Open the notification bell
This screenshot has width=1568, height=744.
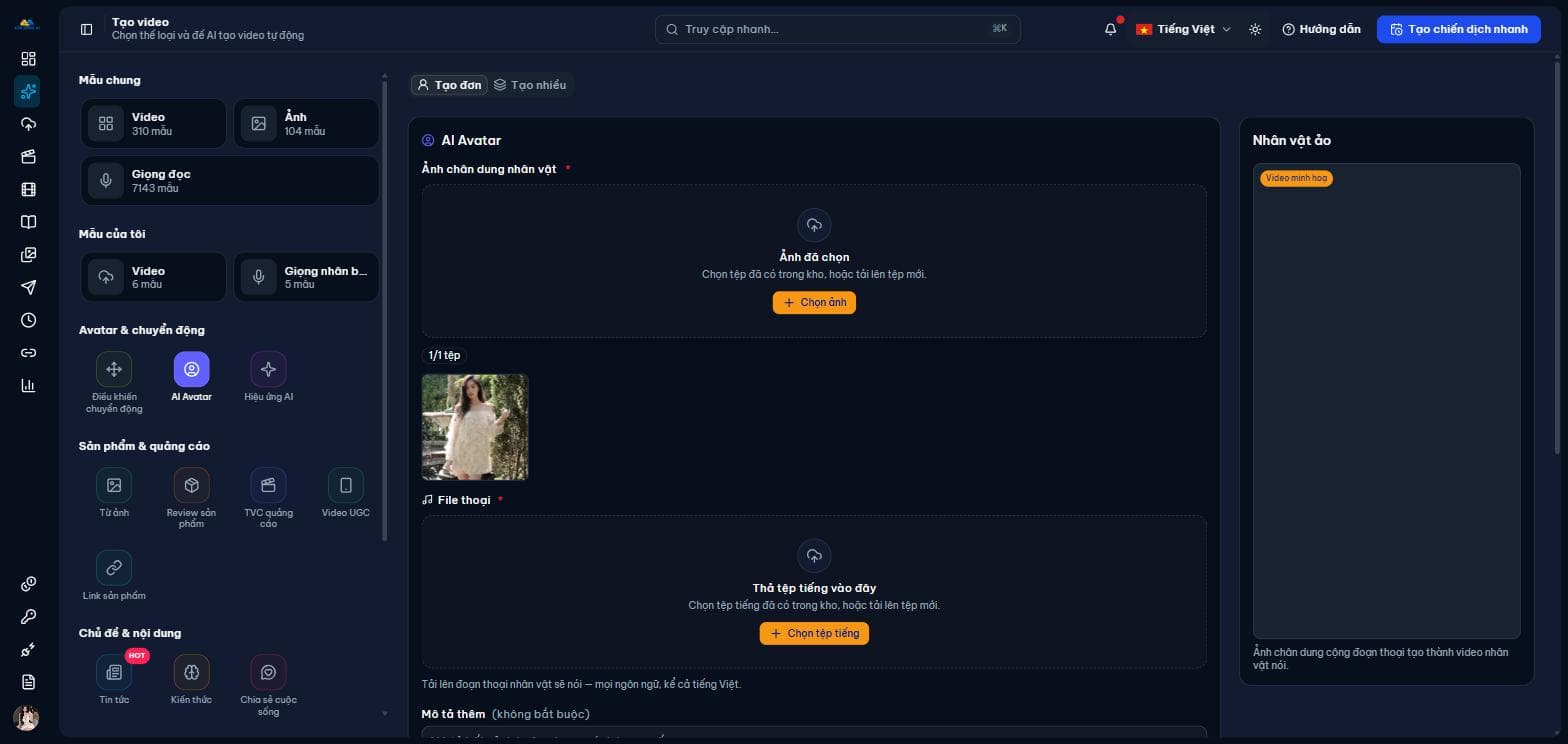point(1111,29)
